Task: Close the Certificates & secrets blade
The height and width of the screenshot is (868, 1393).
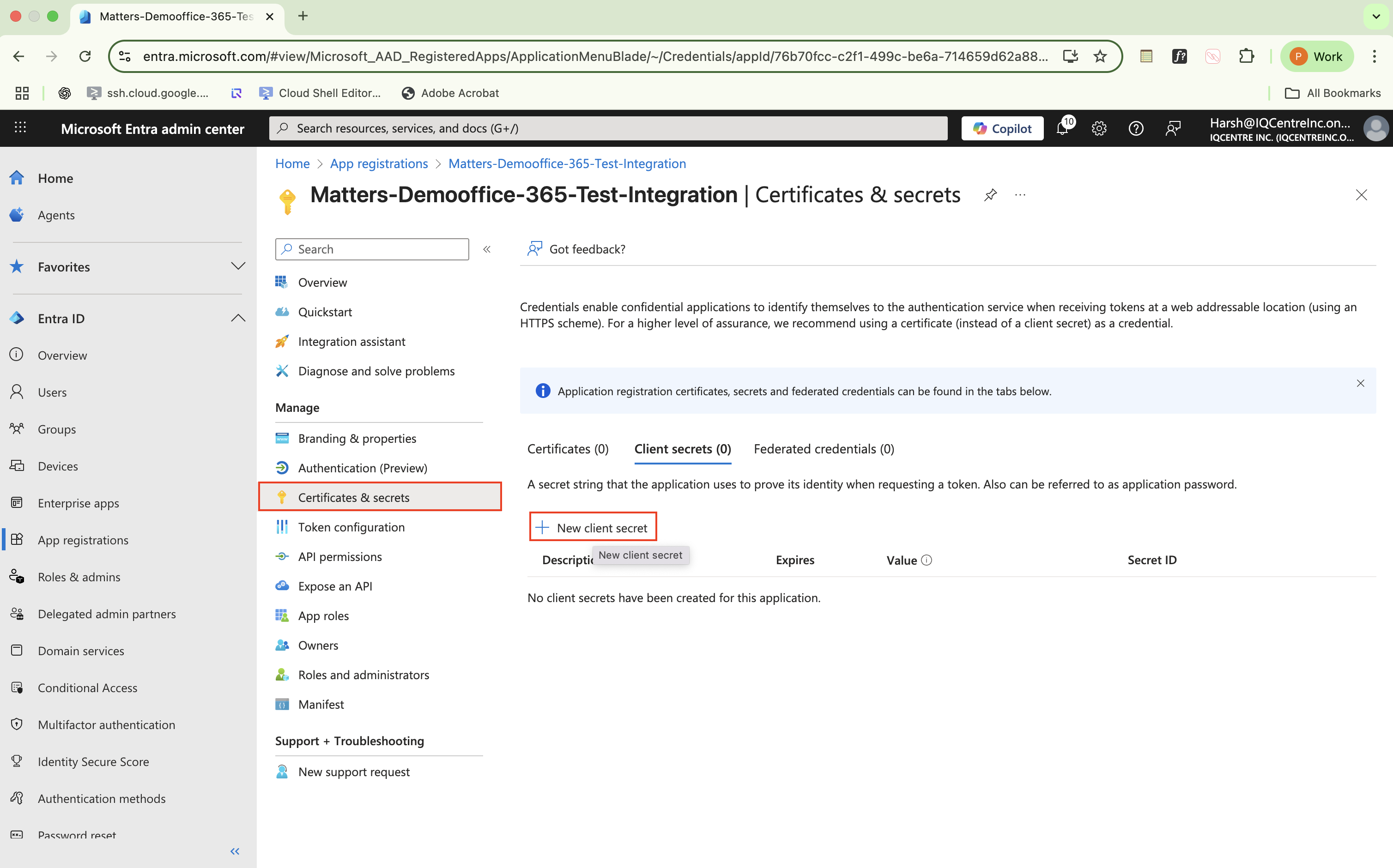Action: tap(1362, 195)
